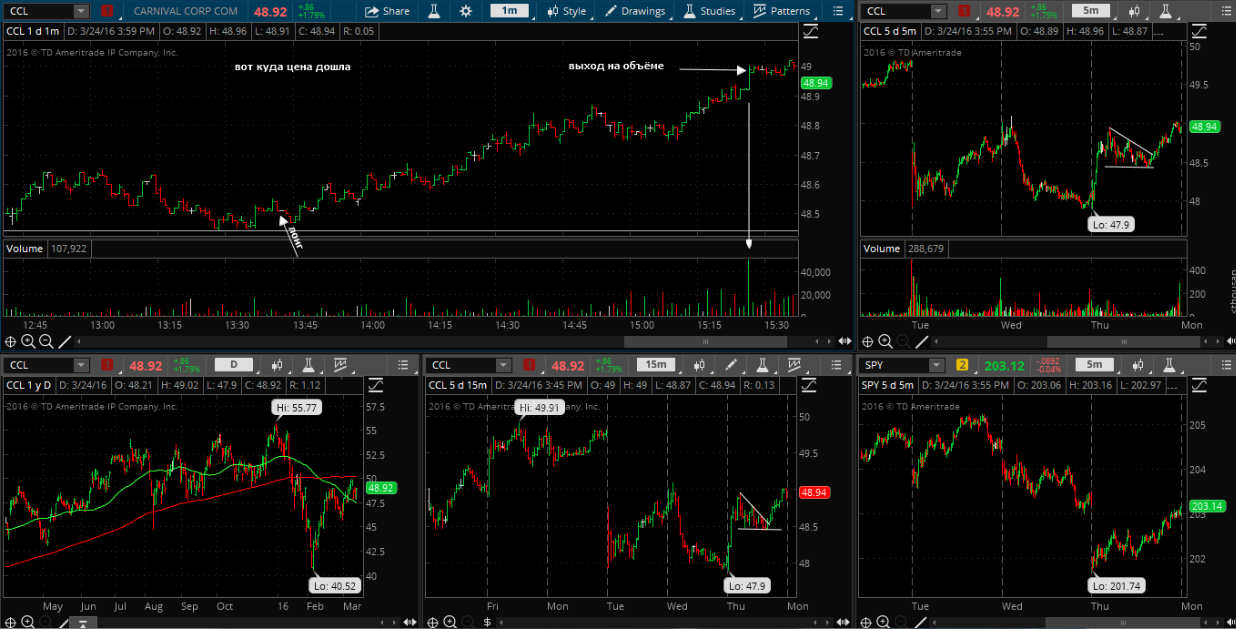The image size is (1236, 629).
Task: Click the CARNIVAL CORP COM company name
Action: (x=186, y=11)
